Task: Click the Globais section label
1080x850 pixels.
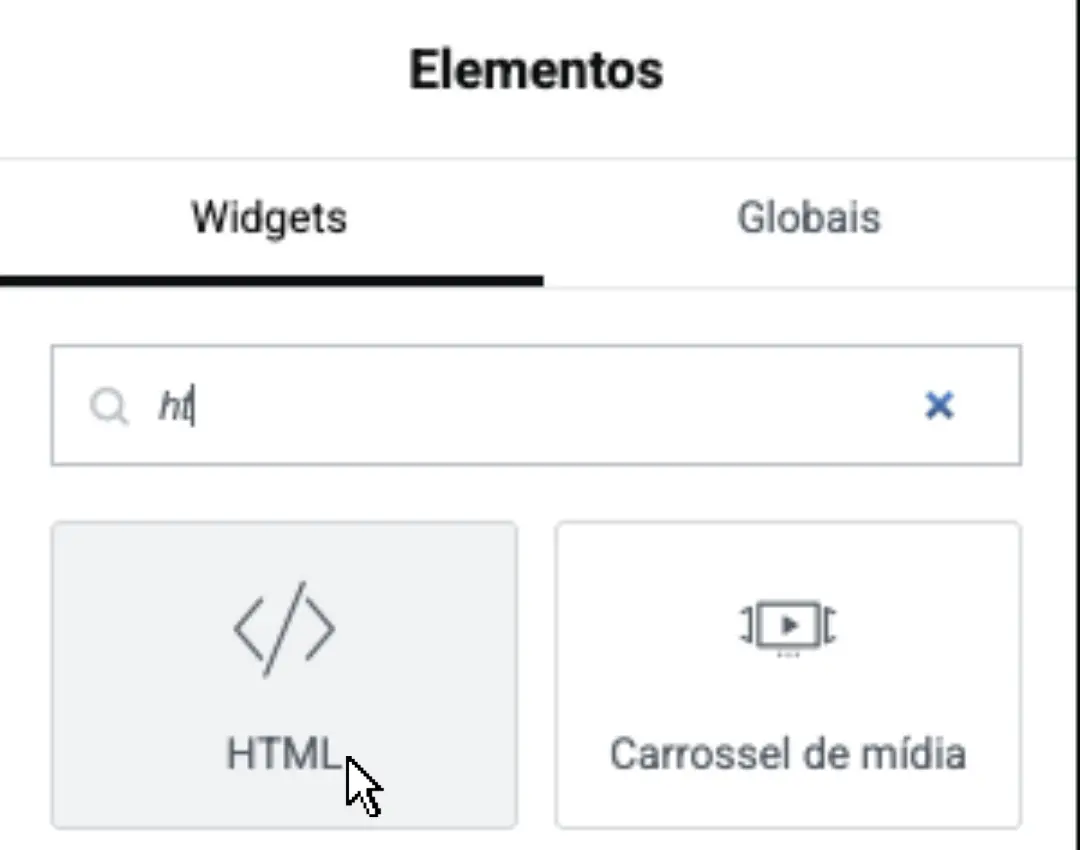Action: [809, 217]
